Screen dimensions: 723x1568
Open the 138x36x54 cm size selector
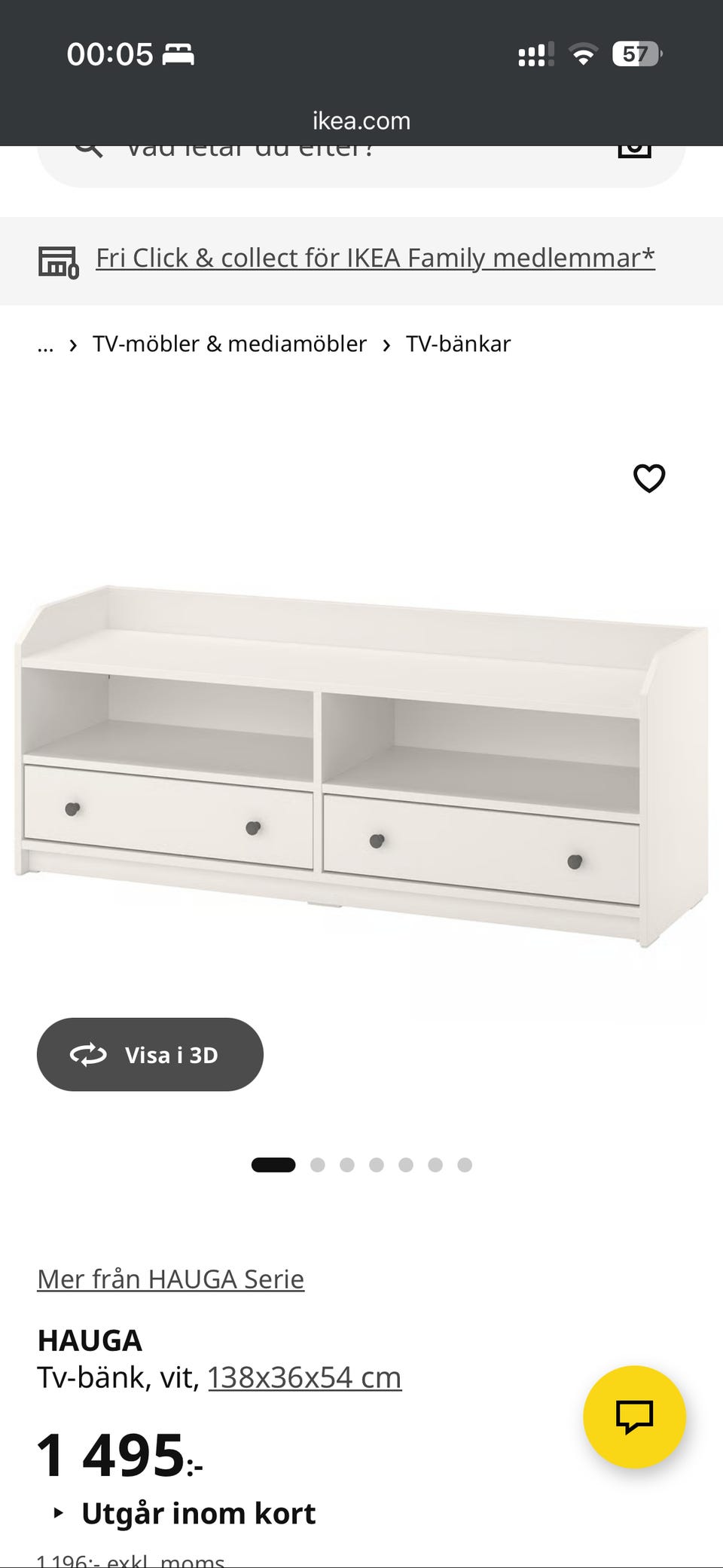(304, 1377)
